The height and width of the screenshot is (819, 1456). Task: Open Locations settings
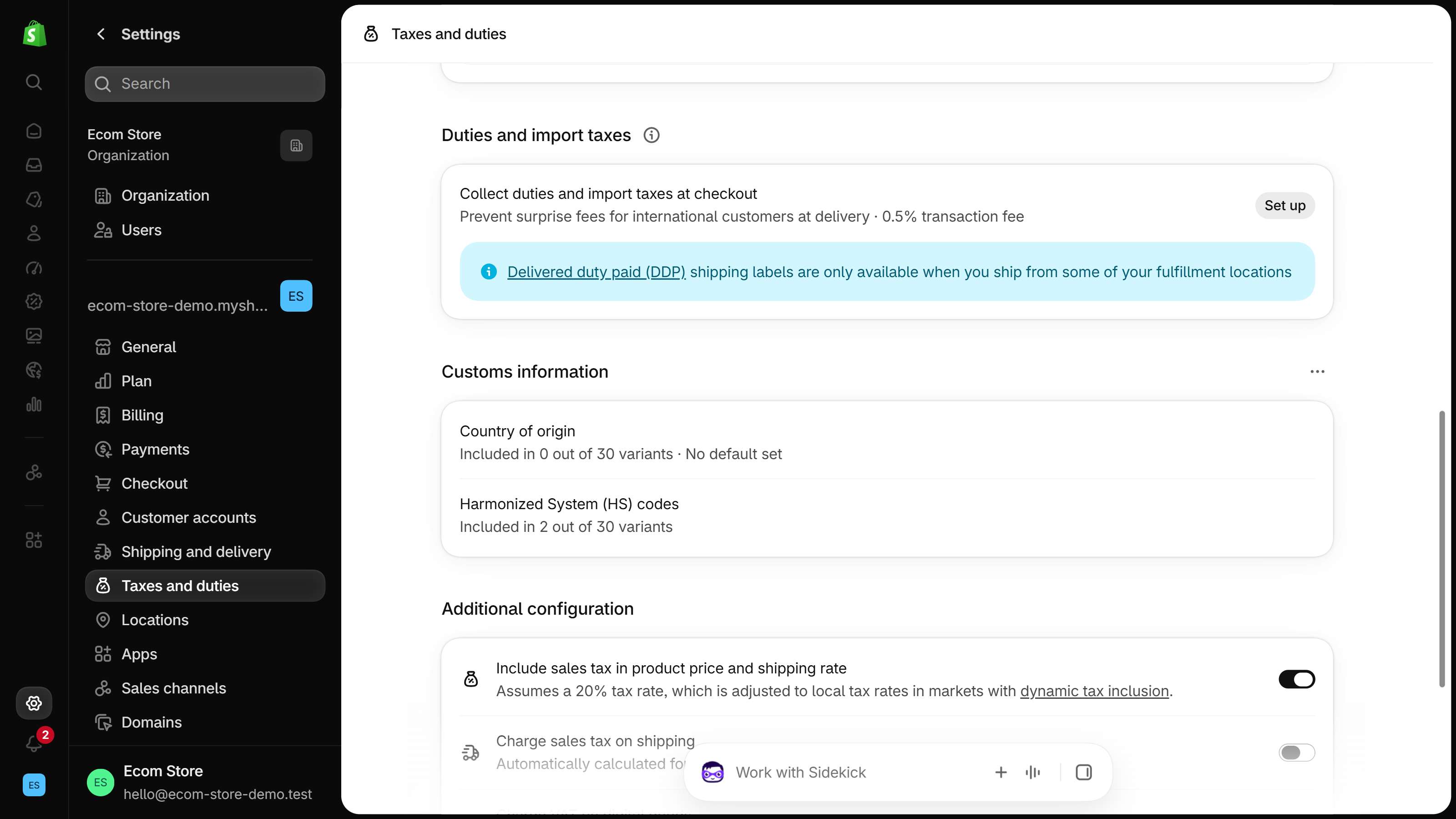pyautogui.click(x=205, y=620)
